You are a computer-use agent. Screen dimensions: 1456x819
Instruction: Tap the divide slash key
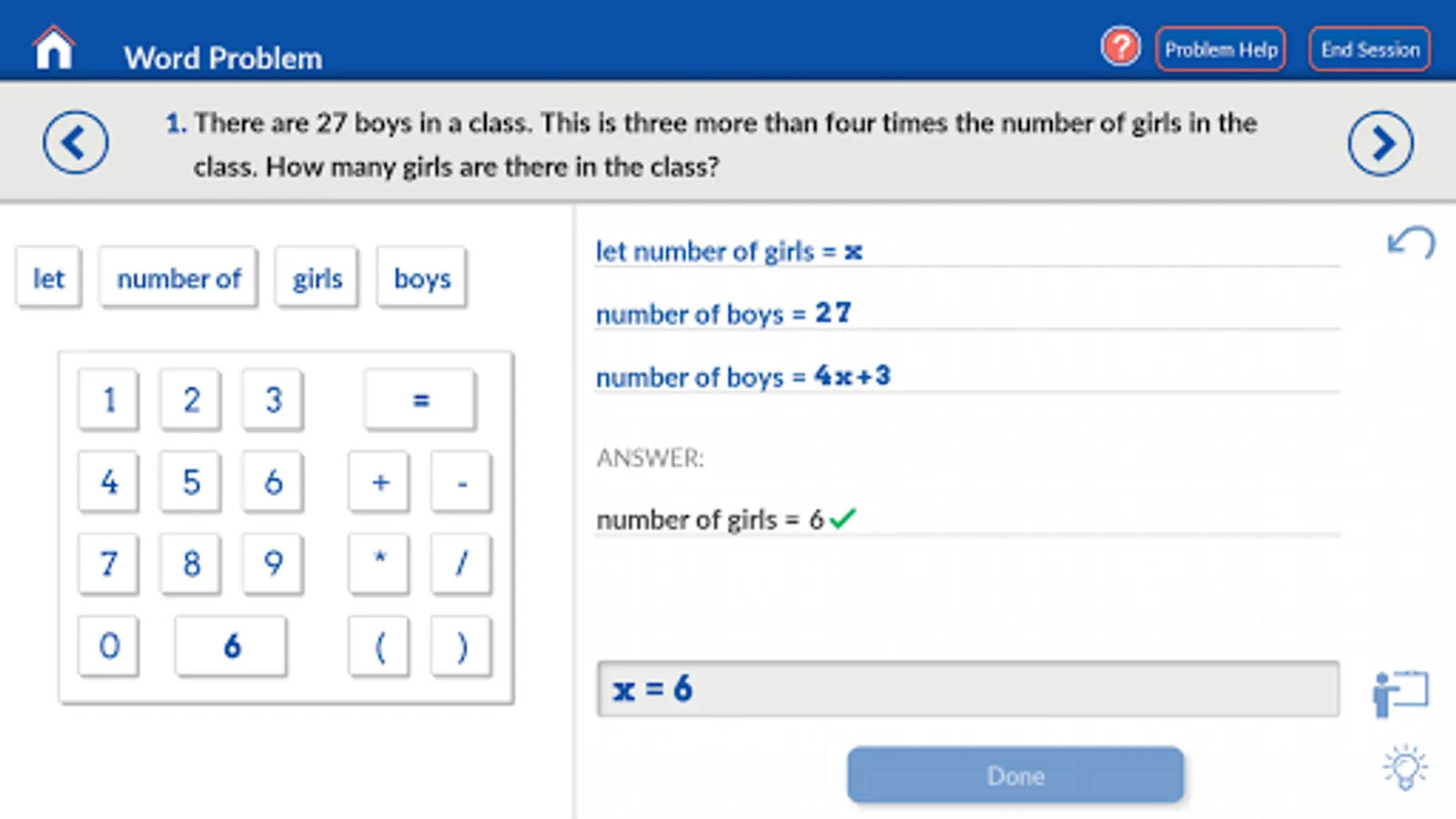(x=461, y=563)
